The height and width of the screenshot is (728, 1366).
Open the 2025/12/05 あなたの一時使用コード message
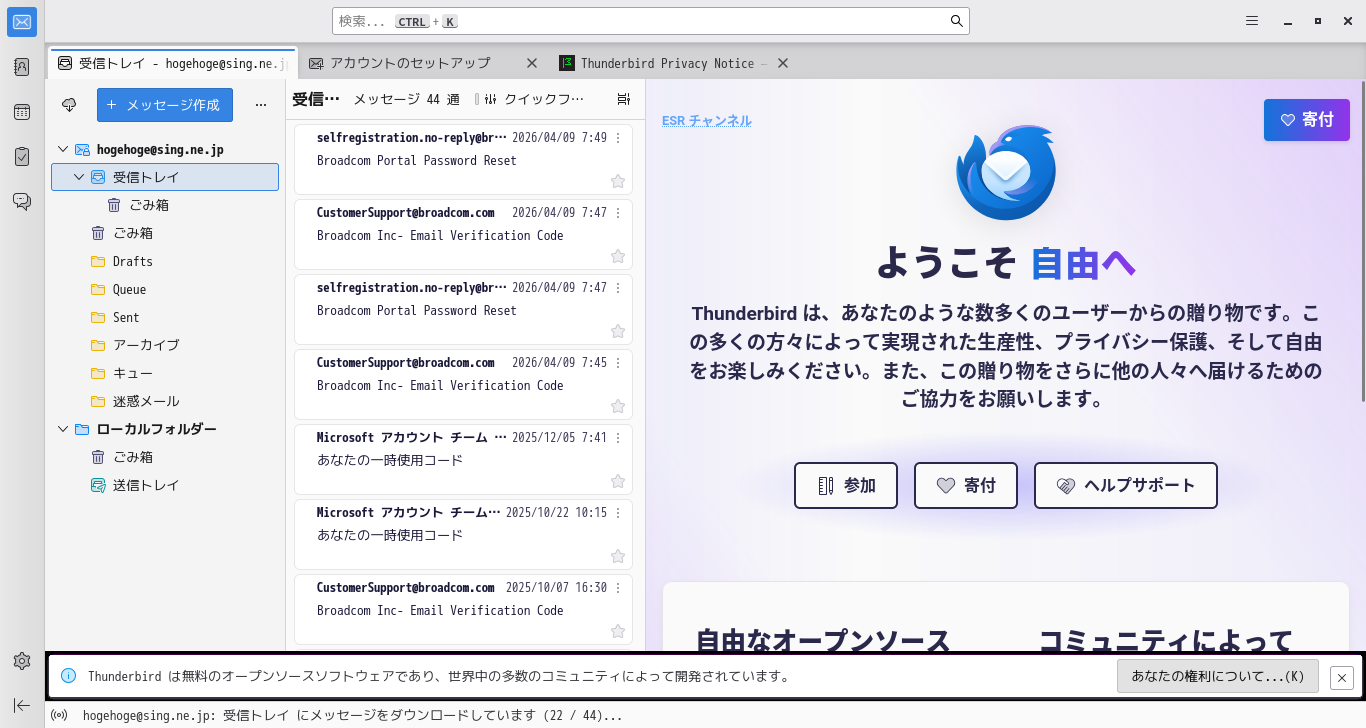coord(464,460)
